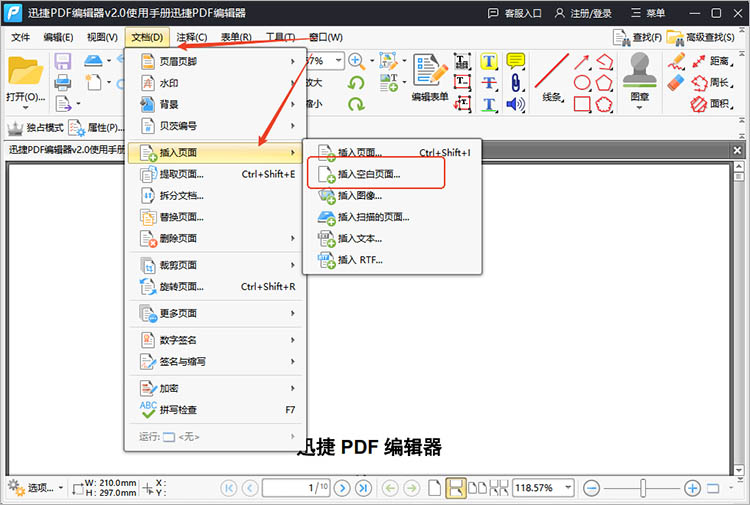
Task: Open the 窗口(W) menu
Action: point(325,37)
